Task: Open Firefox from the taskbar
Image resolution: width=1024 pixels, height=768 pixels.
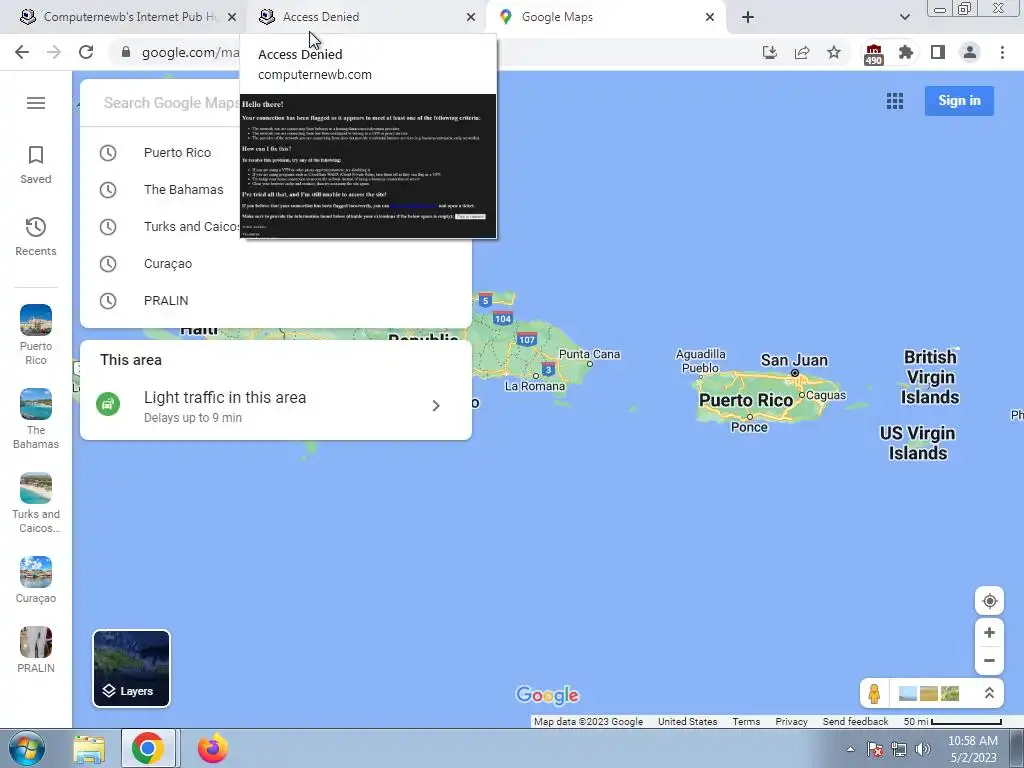Action: pos(212,749)
